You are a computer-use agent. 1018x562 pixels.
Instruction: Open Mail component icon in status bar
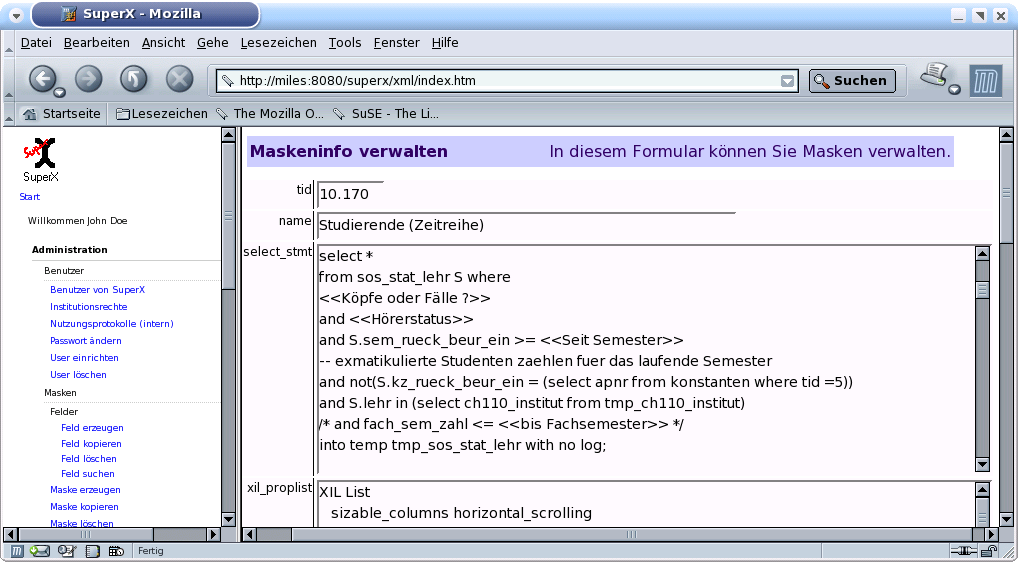pyautogui.click(x=40, y=551)
